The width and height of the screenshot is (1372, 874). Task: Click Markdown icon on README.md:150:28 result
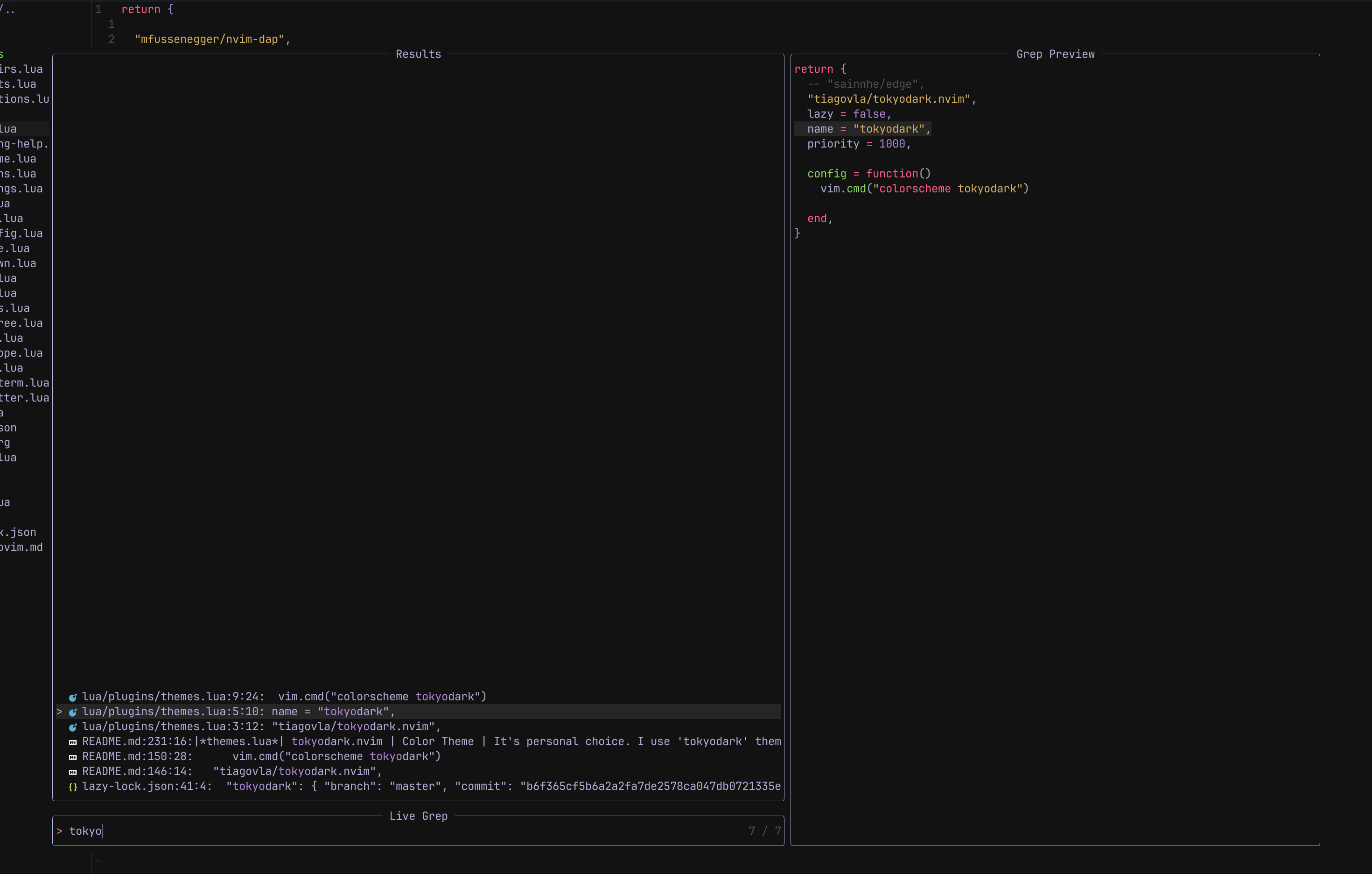[x=73, y=757]
